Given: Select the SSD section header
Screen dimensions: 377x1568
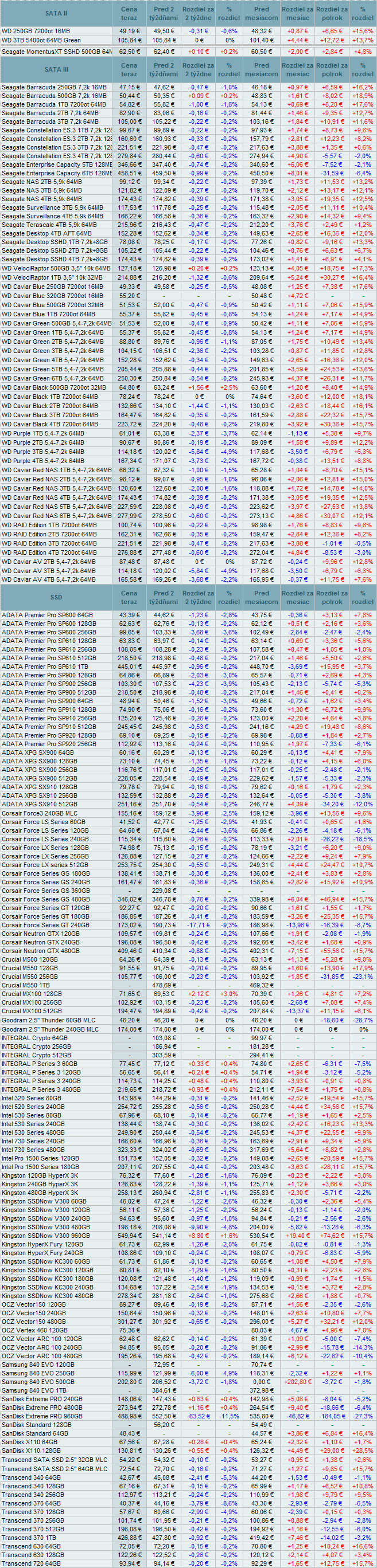Looking at the screenshot, I should point(57,597).
